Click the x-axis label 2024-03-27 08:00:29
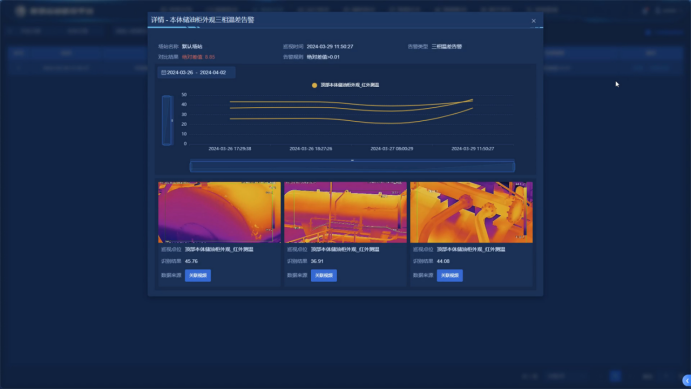Viewport: 692px width, 389px height. [391, 149]
